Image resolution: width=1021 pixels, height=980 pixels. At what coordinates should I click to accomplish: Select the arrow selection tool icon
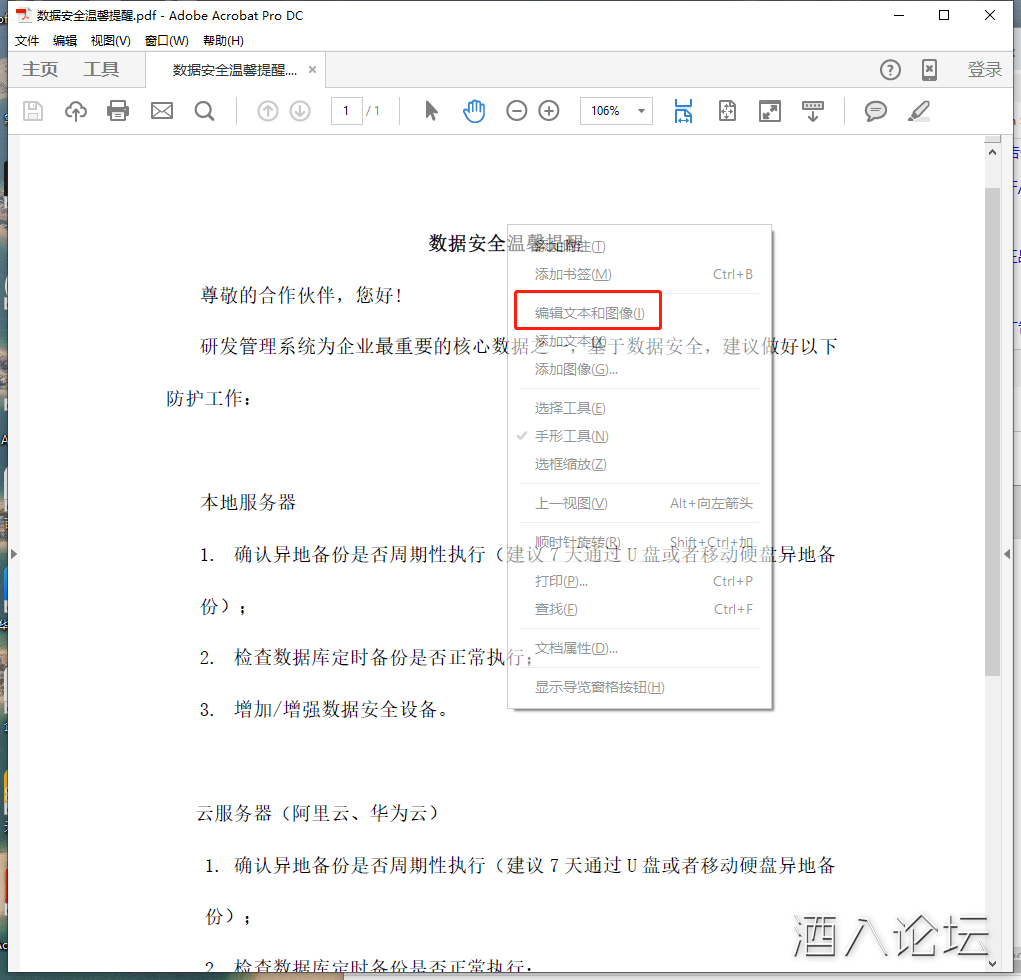(x=431, y=111)
